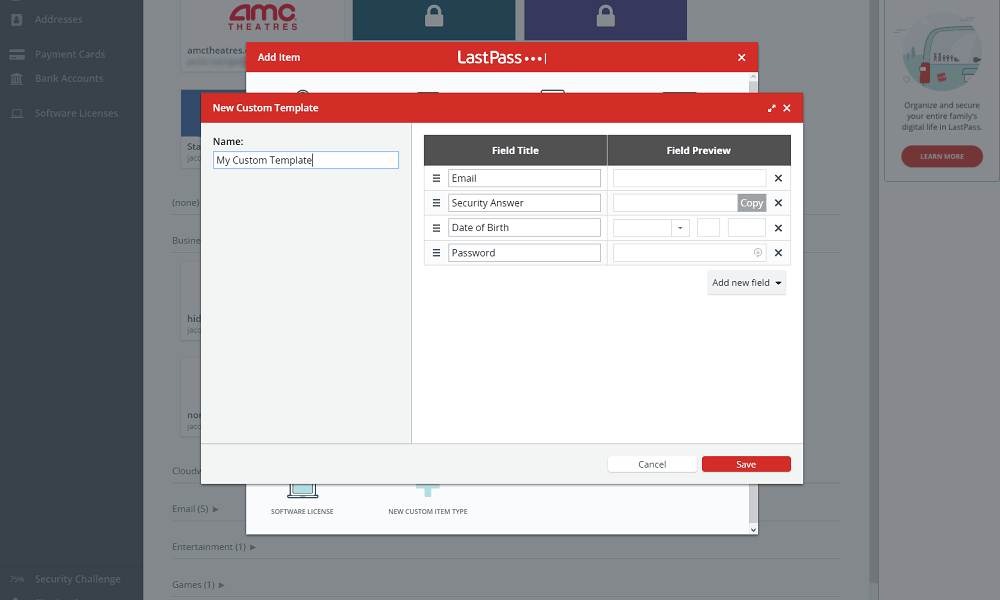The width and height of the screenshot is (1000, 600).
Task: Remove the Email field row
Action: (x=778, y=179)
